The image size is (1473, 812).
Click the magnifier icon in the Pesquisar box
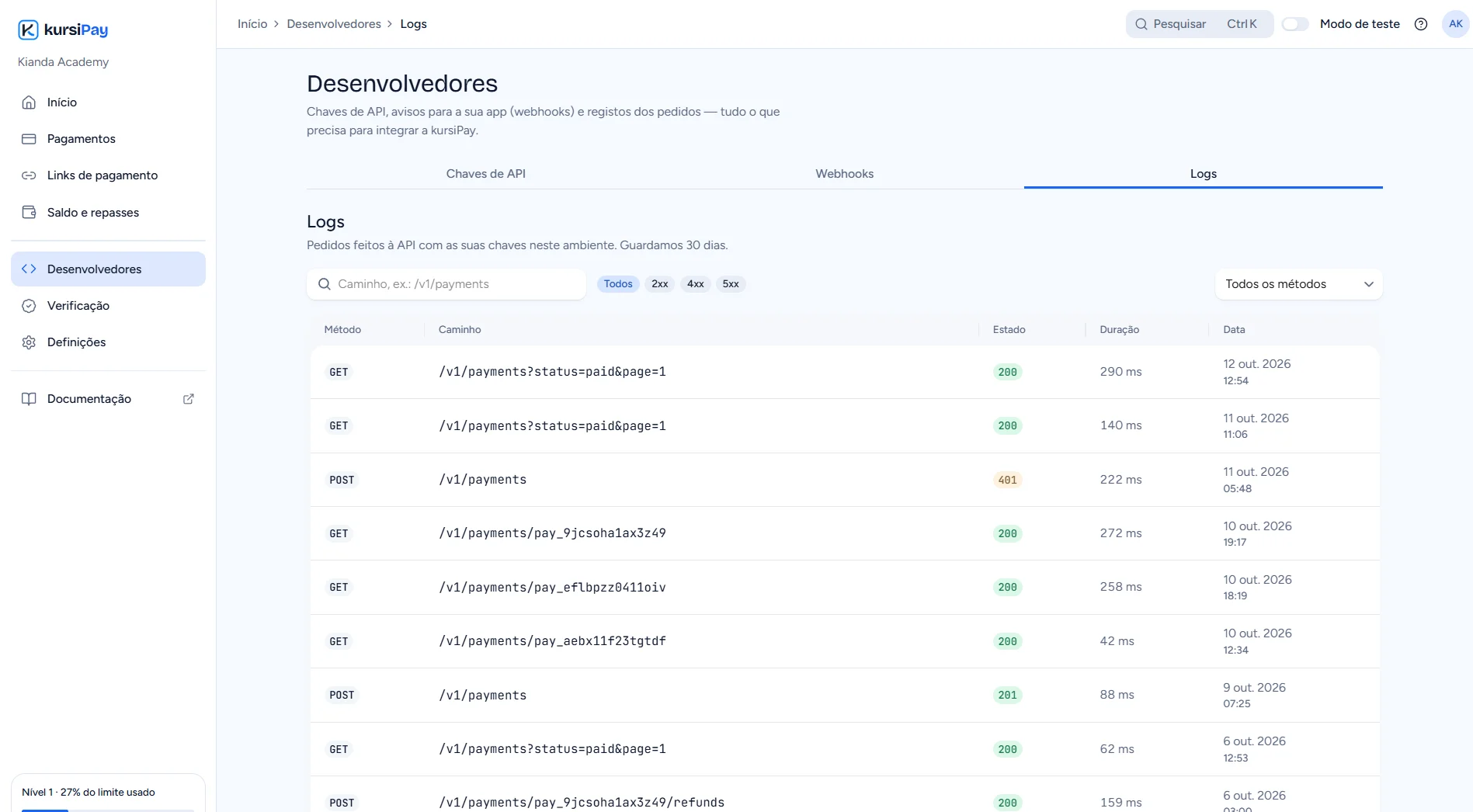pos(1141,24)
